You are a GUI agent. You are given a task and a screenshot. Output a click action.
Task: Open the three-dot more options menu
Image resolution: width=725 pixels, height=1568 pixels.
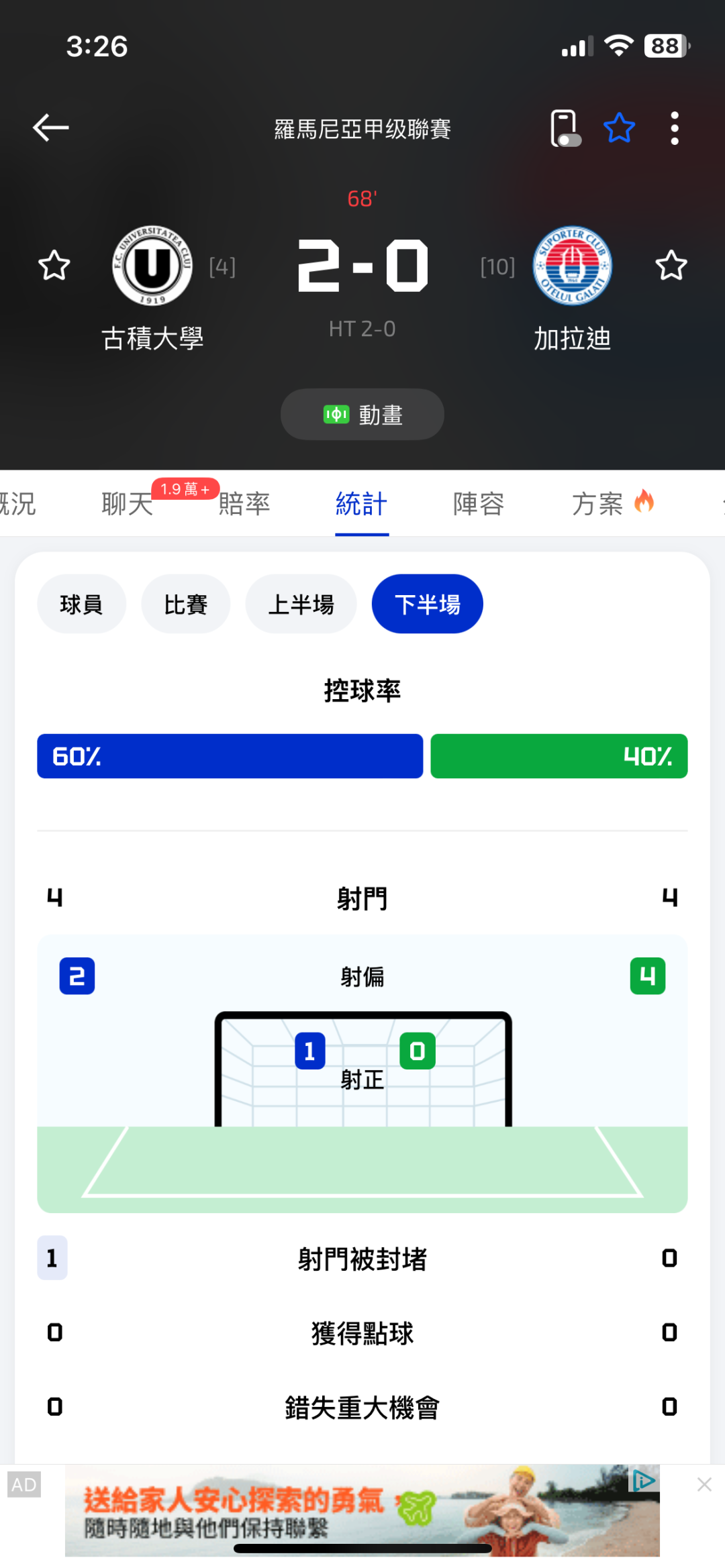point(675,128)
